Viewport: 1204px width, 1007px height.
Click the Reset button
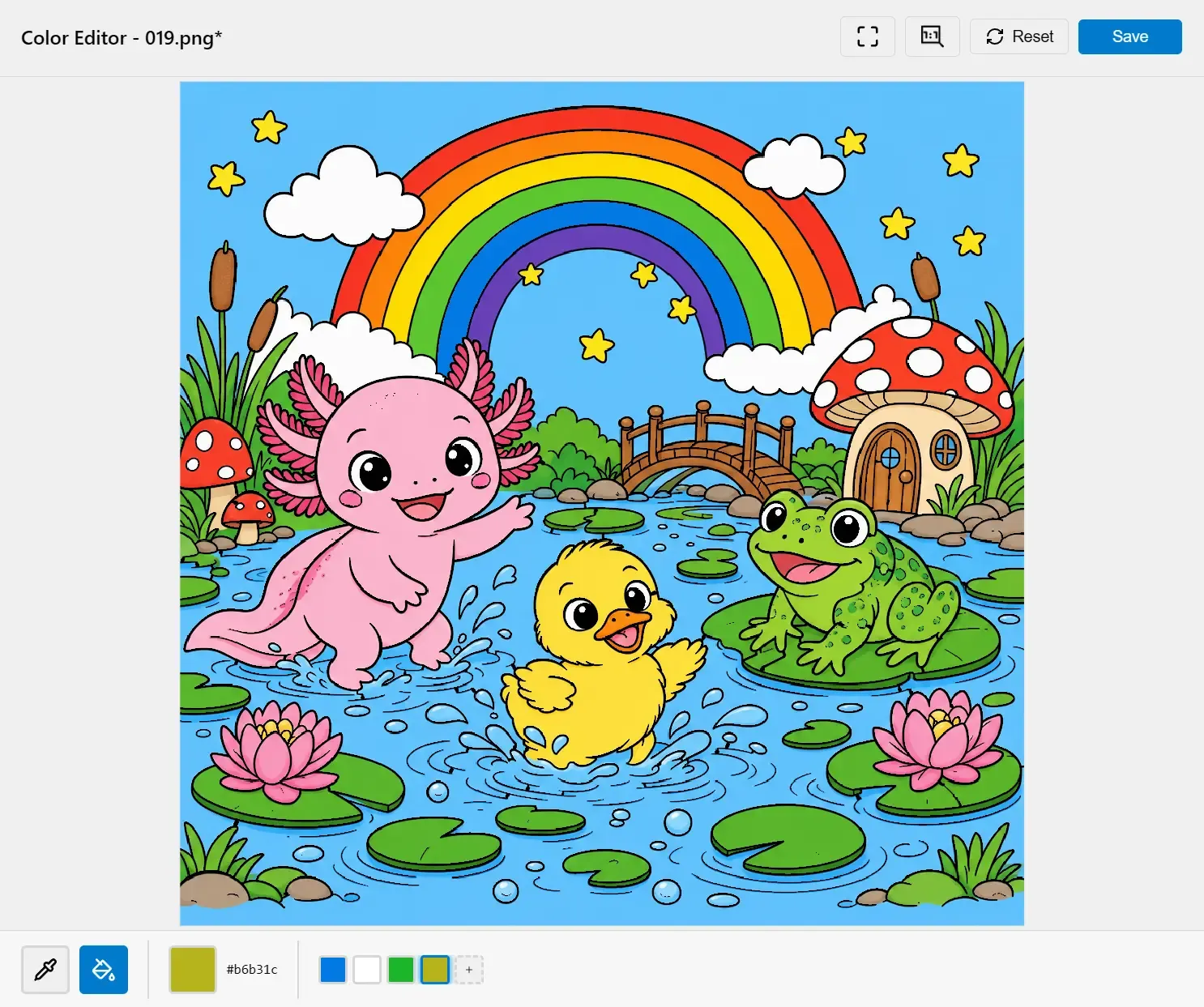(1019, 36)
